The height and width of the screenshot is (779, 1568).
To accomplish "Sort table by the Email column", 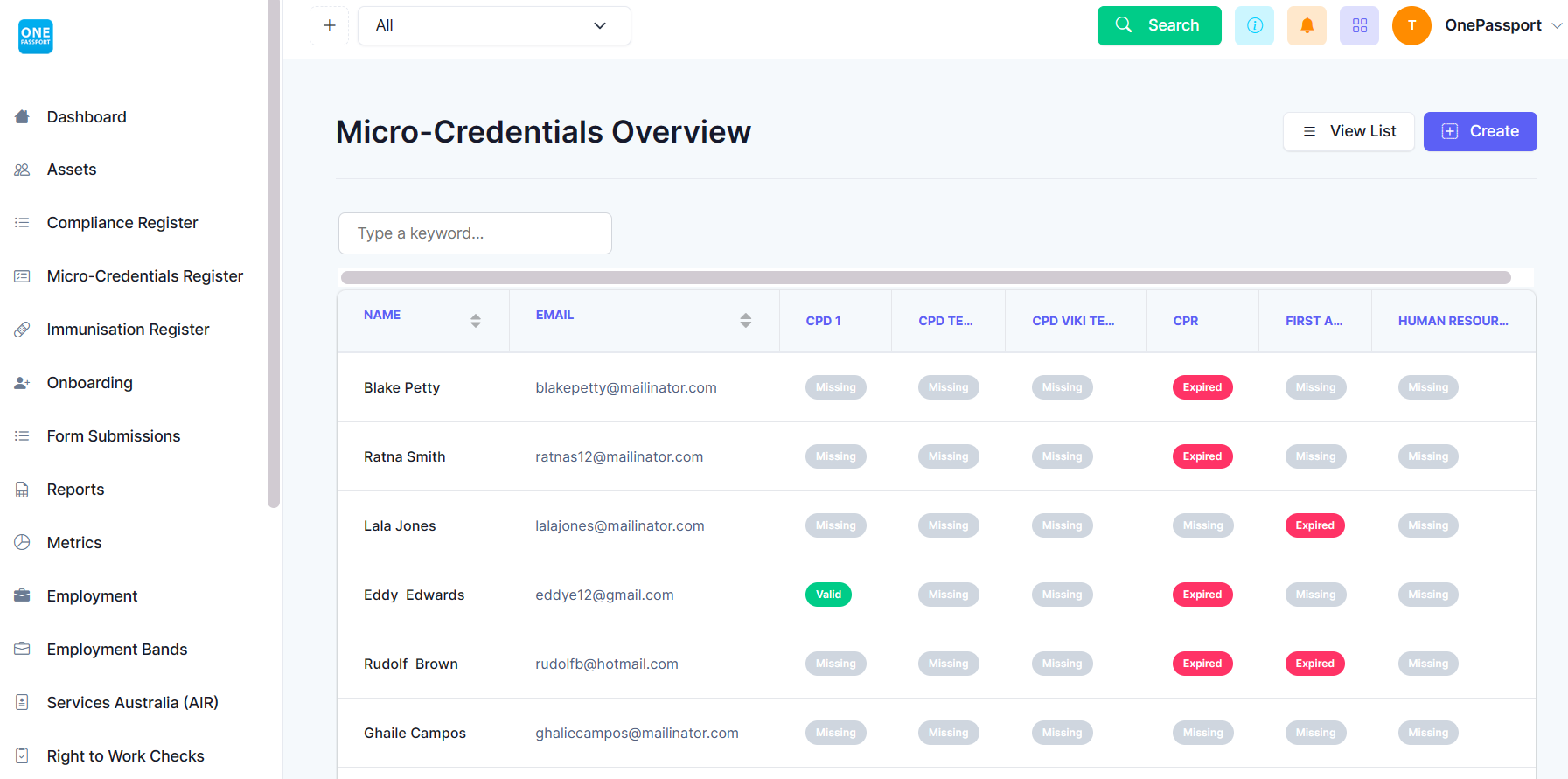I will (745, 321).
